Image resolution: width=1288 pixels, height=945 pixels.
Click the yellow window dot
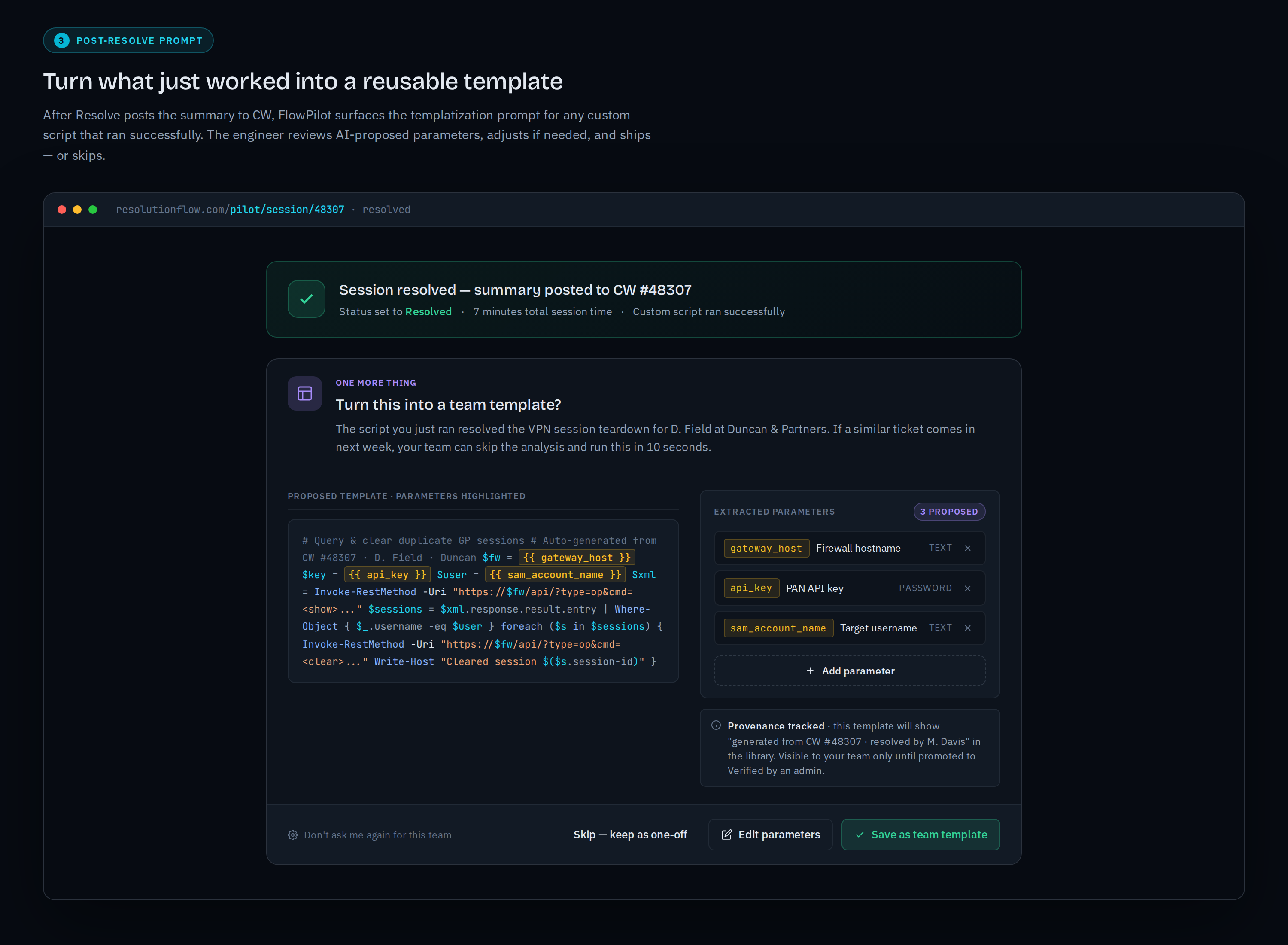[77, 209]
